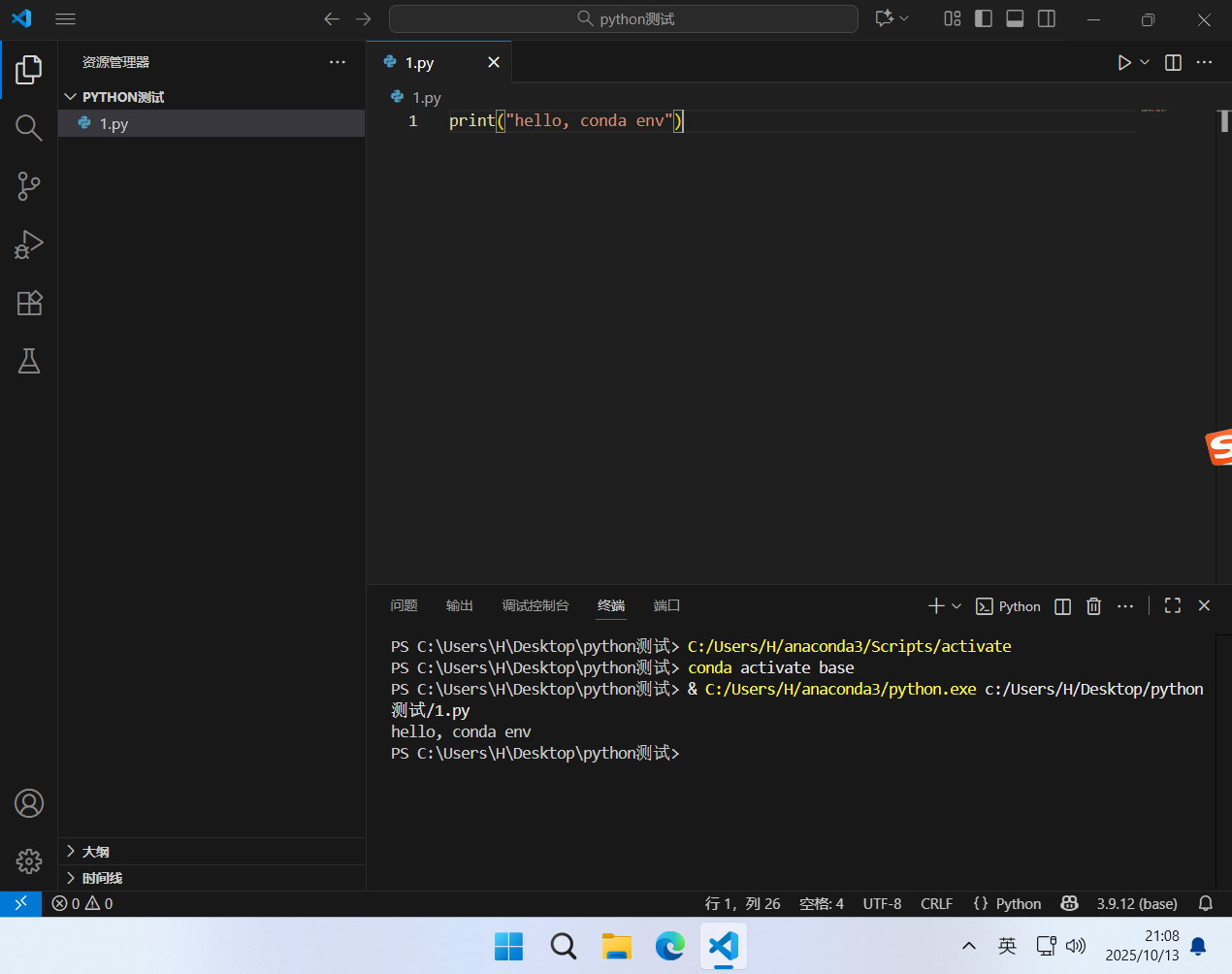This screenshot has width=1232, height=974.
Task: Click 行 1, 列 26 cursor position
Action: click(742, 903)
